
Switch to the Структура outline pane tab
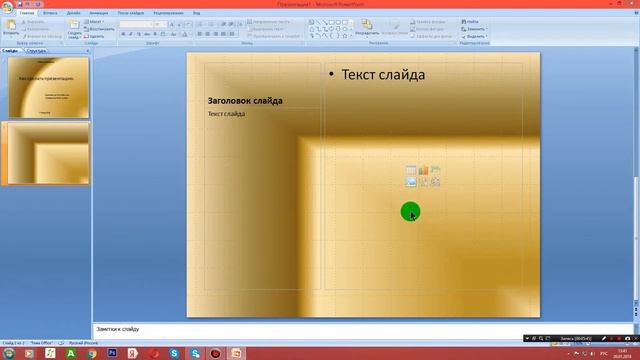click(36, 51)
